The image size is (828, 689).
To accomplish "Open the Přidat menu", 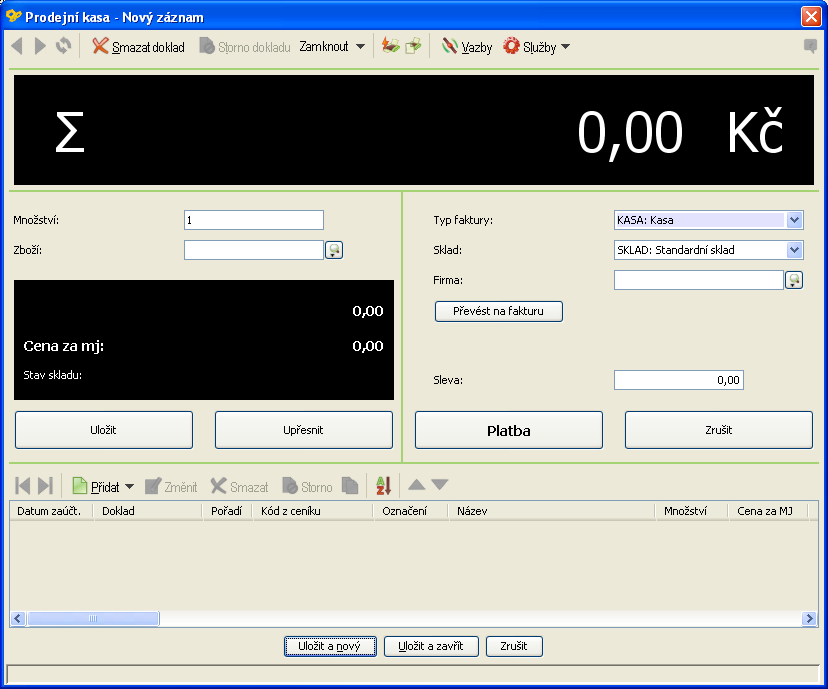I will [103, 486].
